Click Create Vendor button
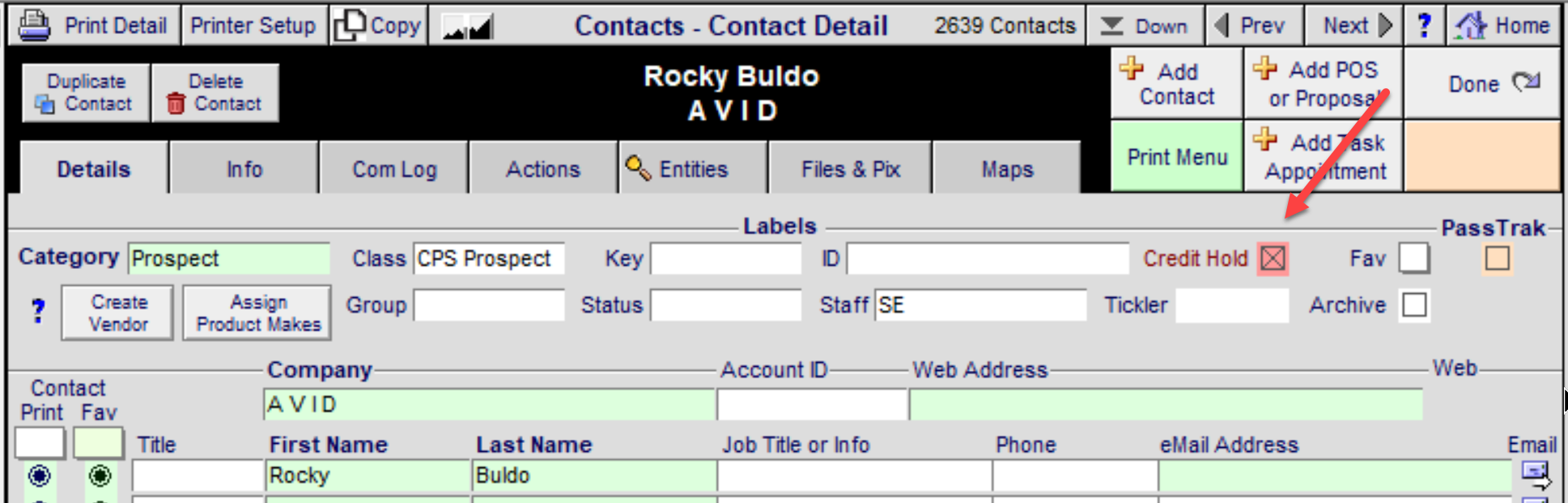The image size is (1568, 503). pyautogui.click(x=118, y=313)
